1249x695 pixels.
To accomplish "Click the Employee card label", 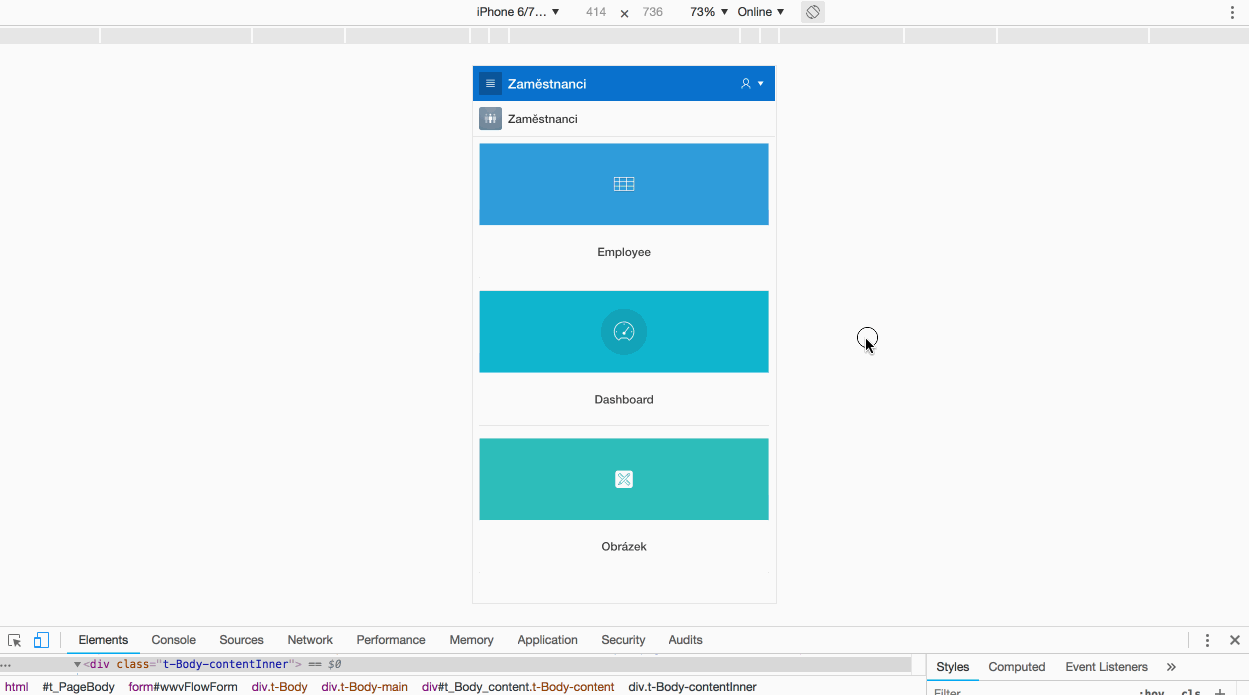I will point(624,252).
